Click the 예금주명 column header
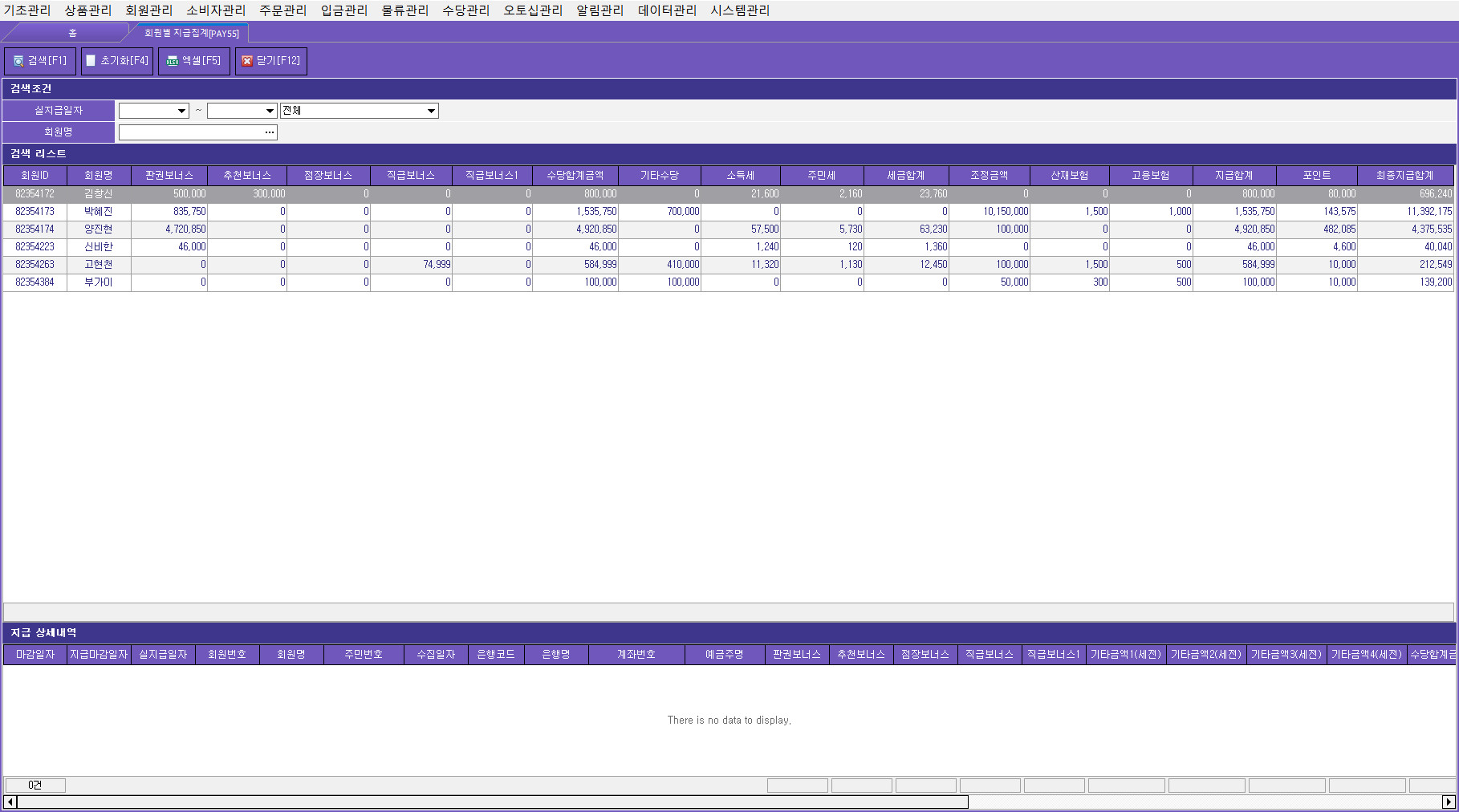1459x812 pixels. [725, 655]
